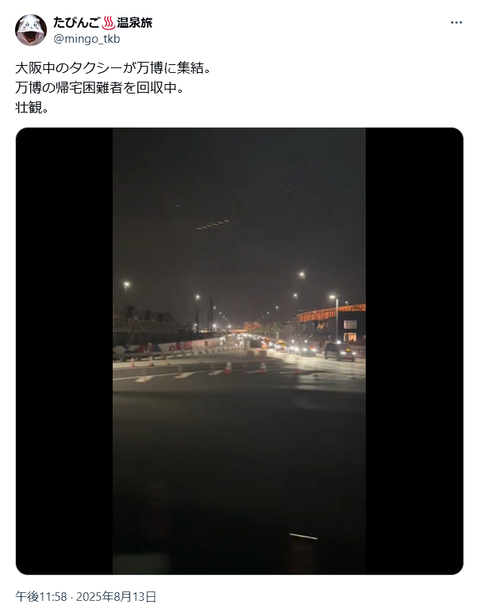Open the more options three-dot menu
Image resolution: width=480 pixels, height=616 pixels.
tap(456, 23)
